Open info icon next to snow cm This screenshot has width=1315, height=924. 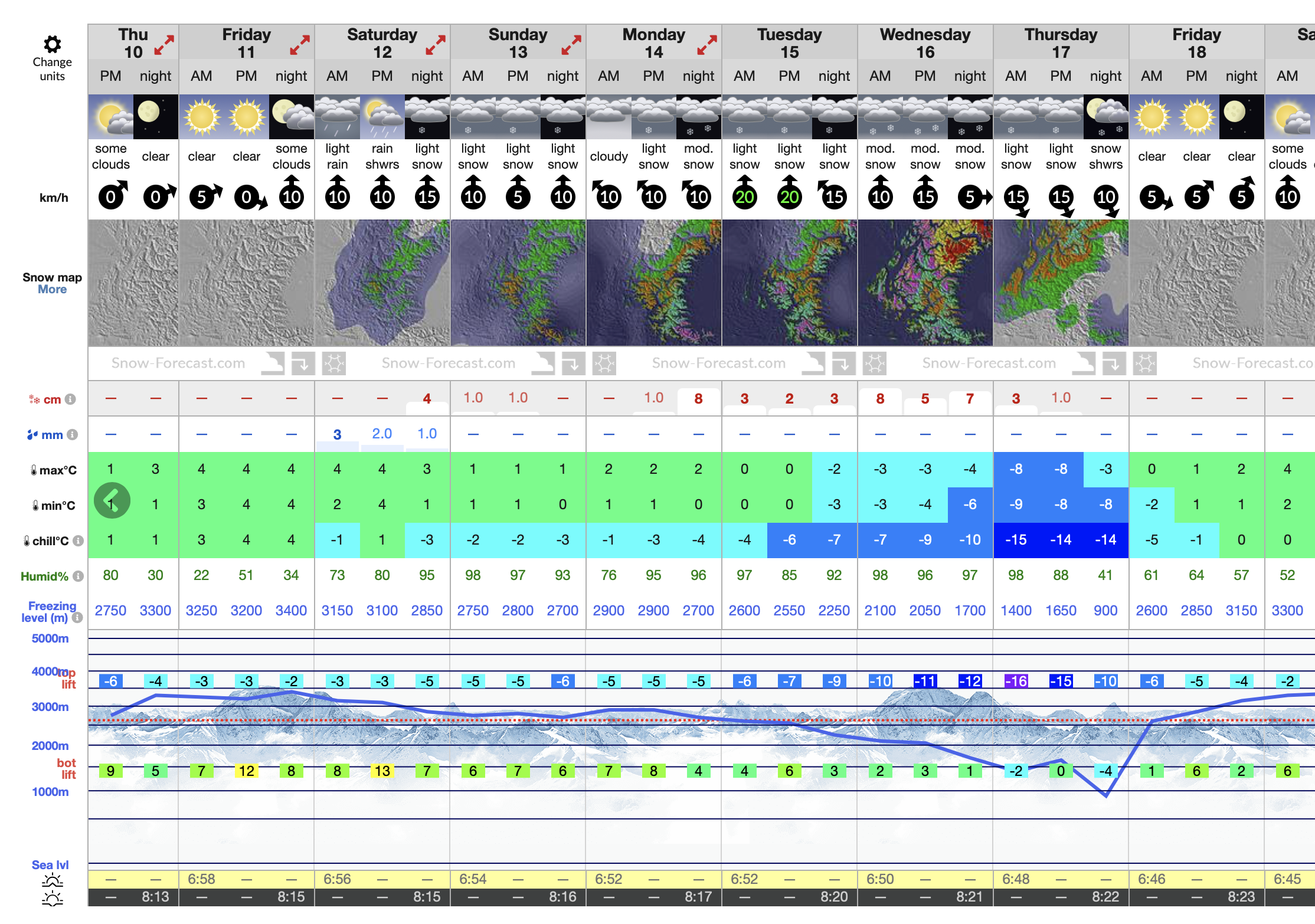point(70,399)
